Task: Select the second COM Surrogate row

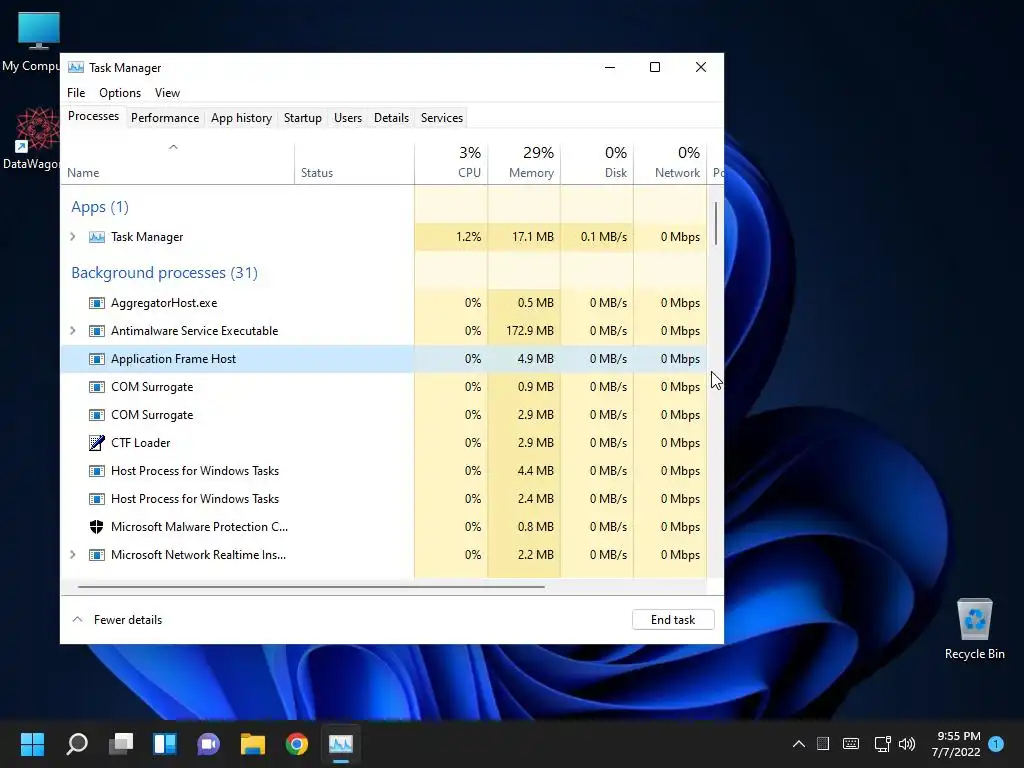Action: [x=383, y=415]
